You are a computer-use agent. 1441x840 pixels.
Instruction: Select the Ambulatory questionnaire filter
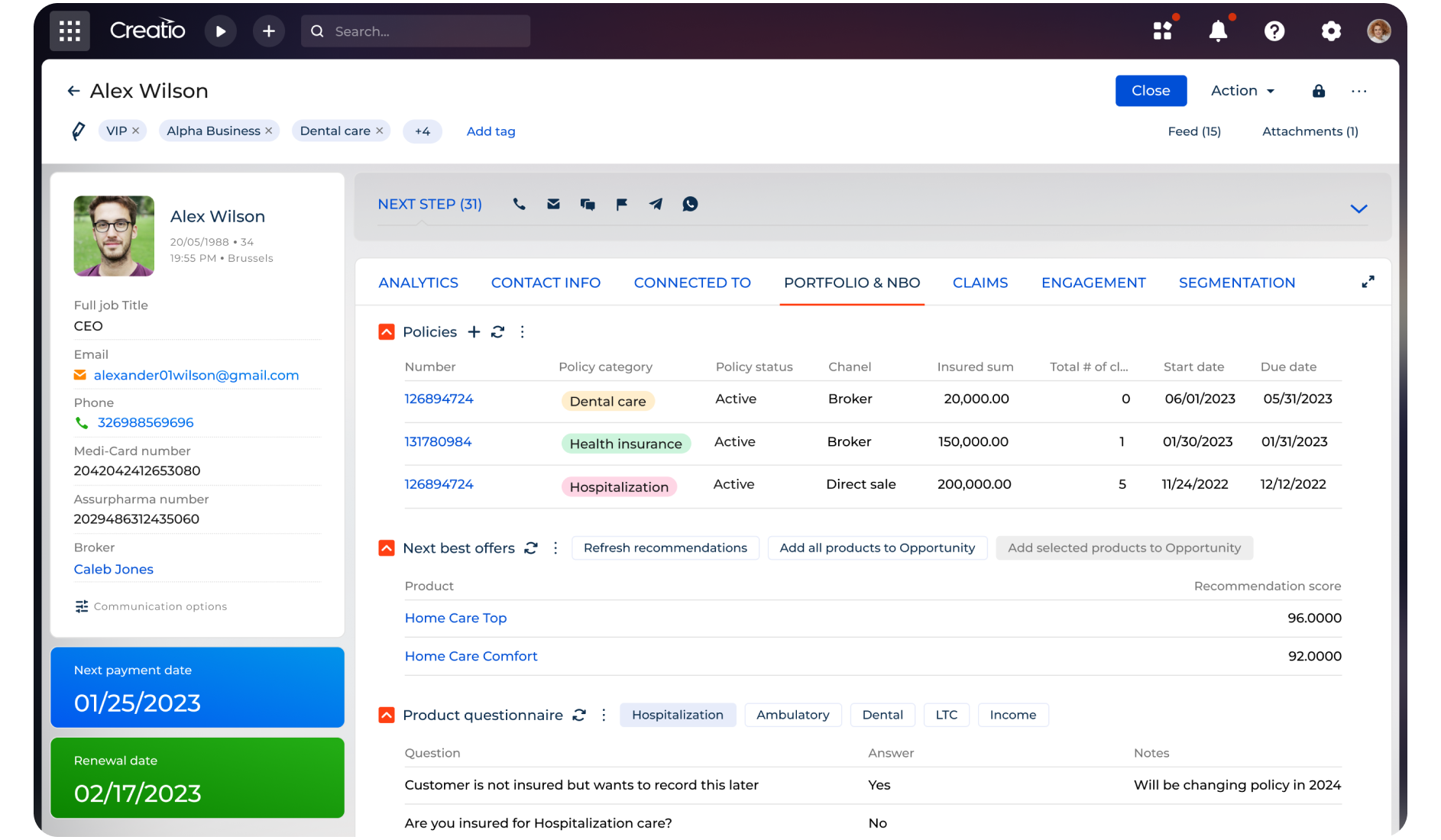click(x=792, y=715)
